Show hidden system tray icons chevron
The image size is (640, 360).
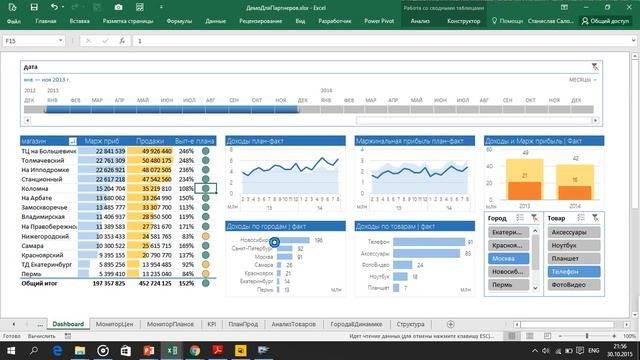tap(534, 351)
